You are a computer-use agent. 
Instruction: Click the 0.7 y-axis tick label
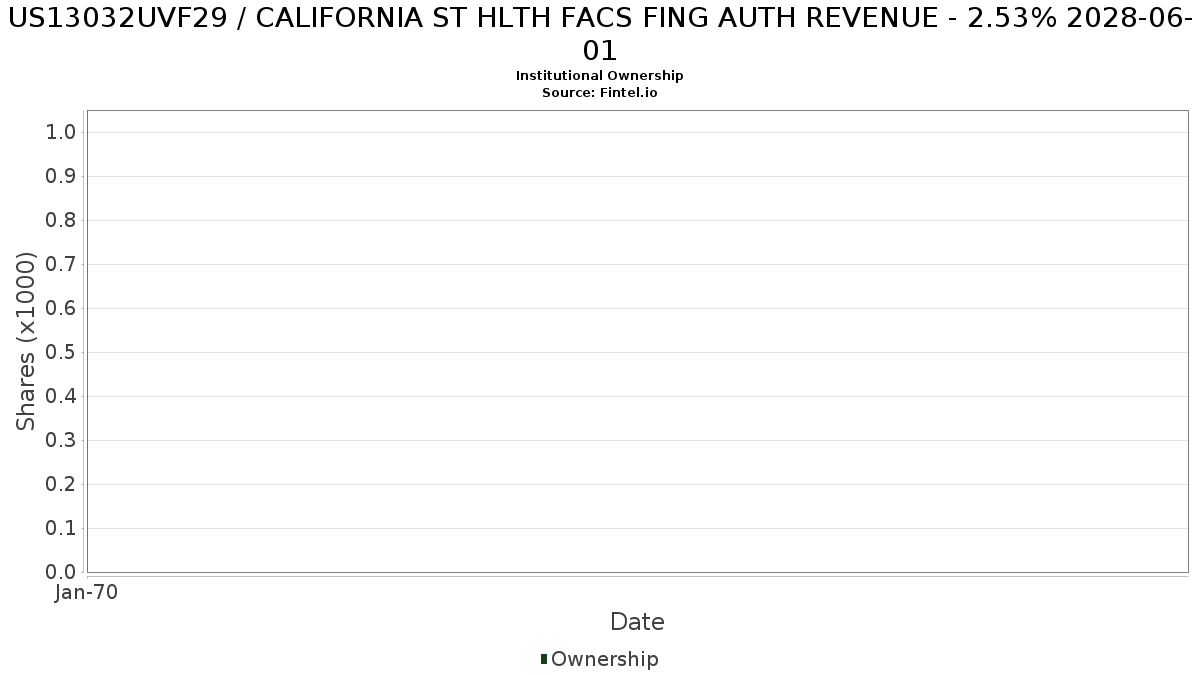click(x=61, y=265)
